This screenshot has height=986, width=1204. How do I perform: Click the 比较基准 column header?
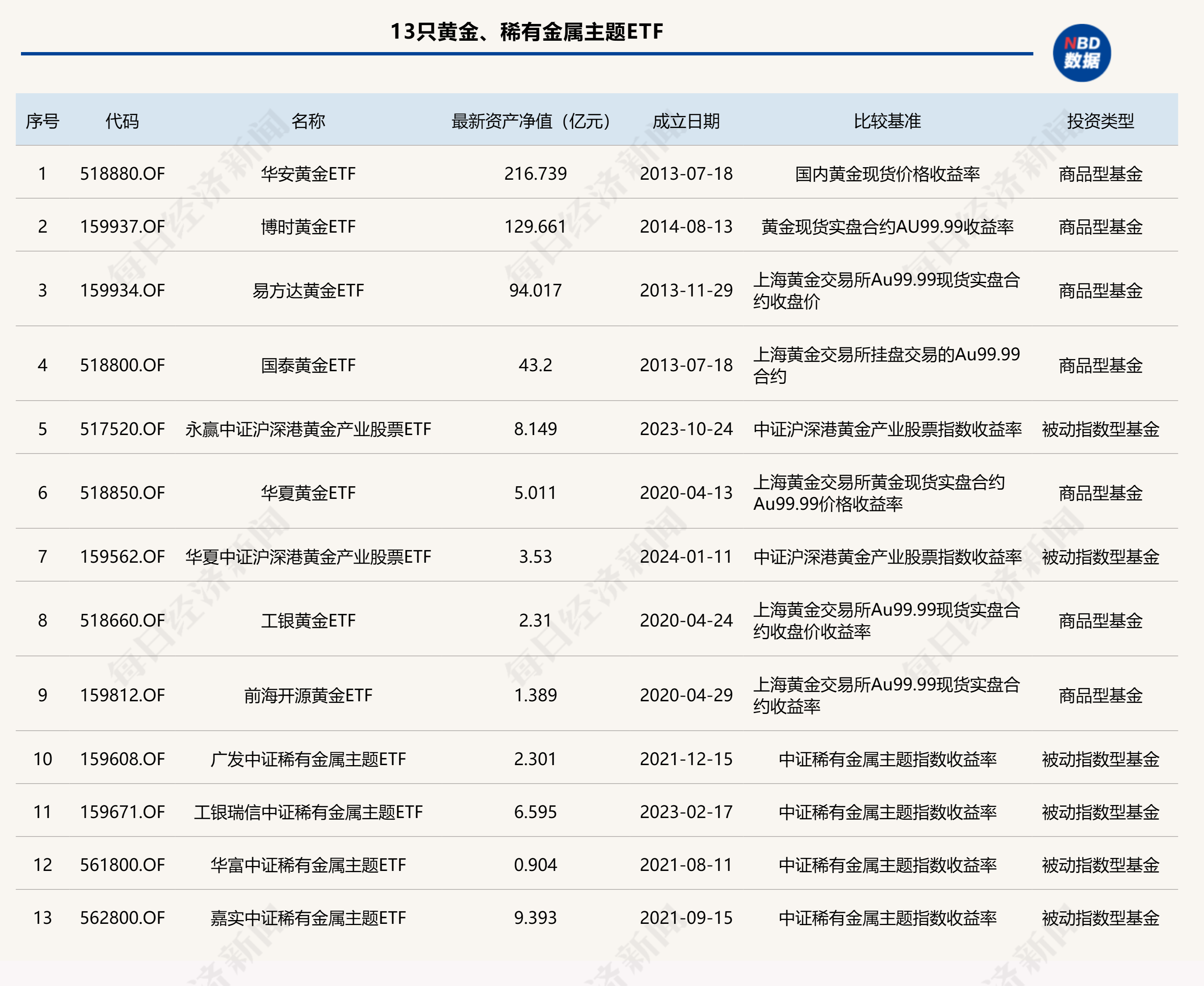click(x=887, y=121)
